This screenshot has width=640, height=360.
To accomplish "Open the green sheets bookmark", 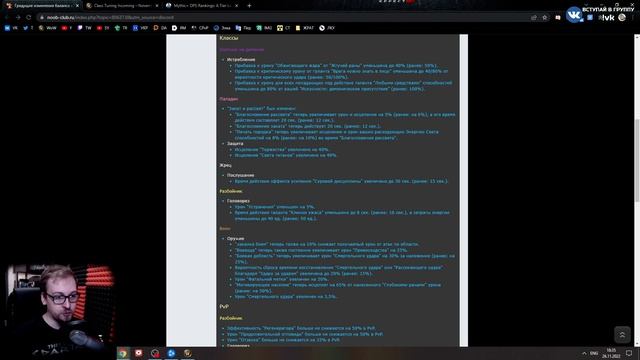I will point(264,28).
